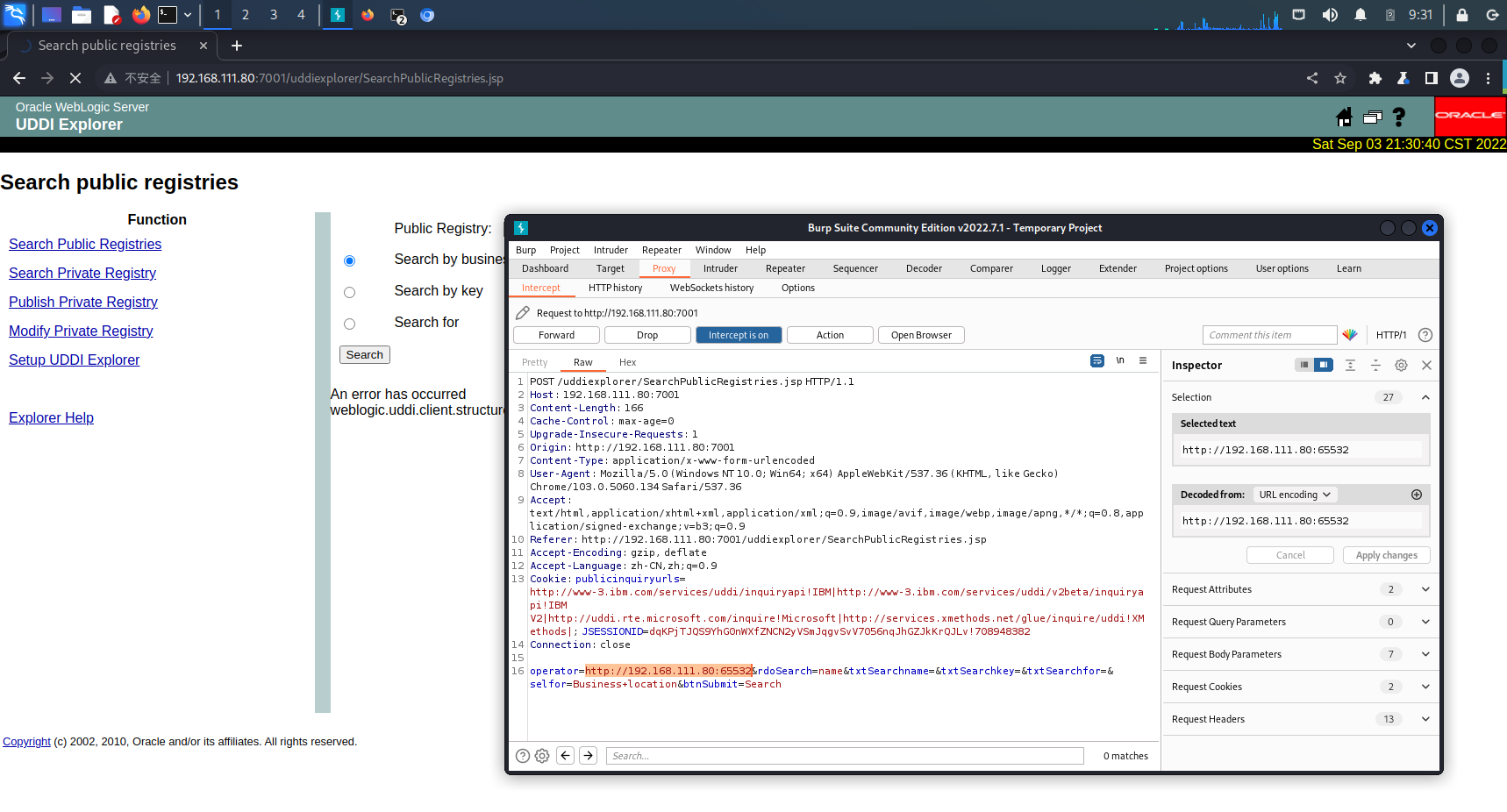Focus the Burp editor search field
This screenshot has height=812, width=1507.
pos(845,756)
